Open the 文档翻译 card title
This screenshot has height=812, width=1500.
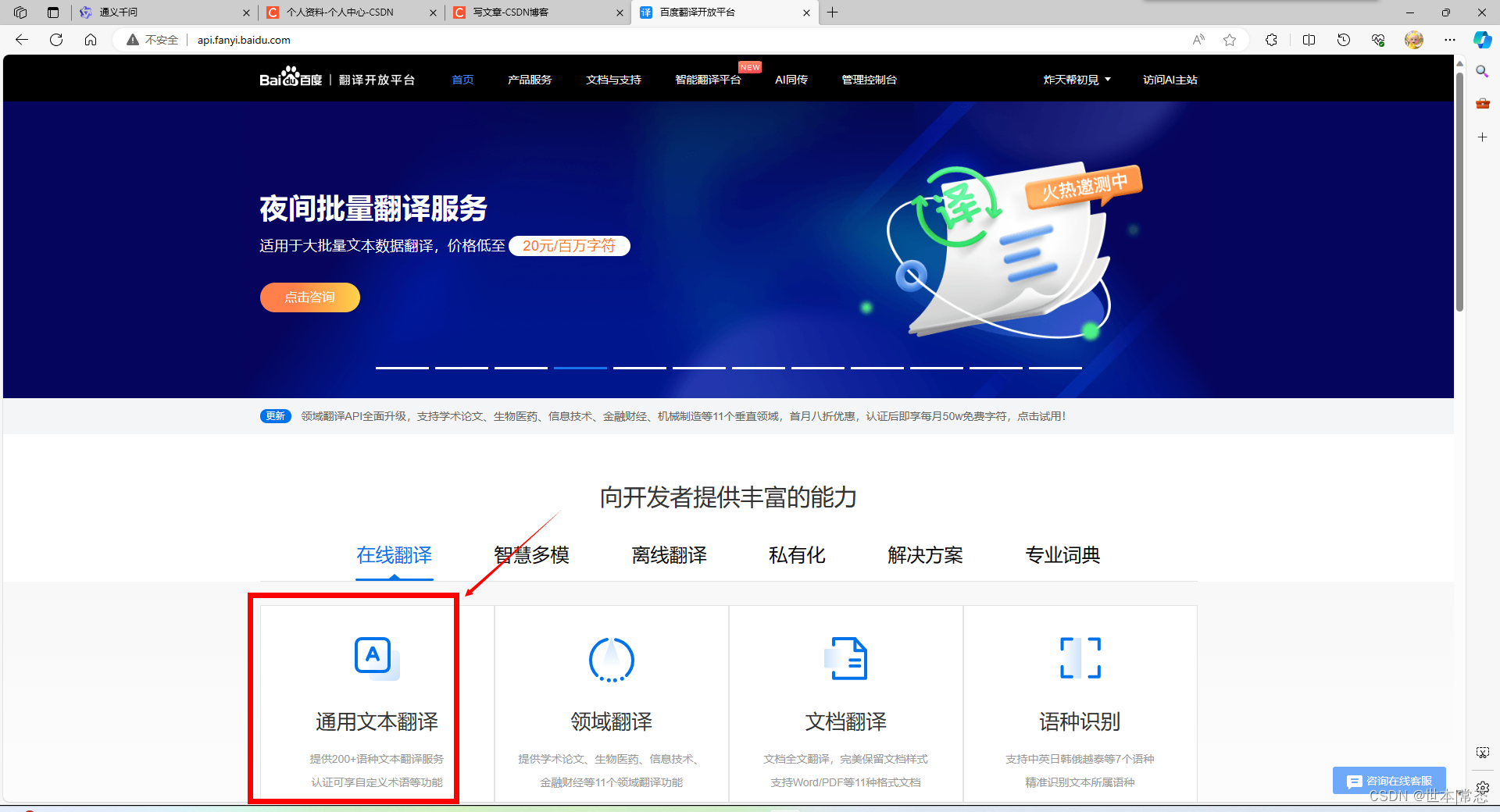[846, 721]
